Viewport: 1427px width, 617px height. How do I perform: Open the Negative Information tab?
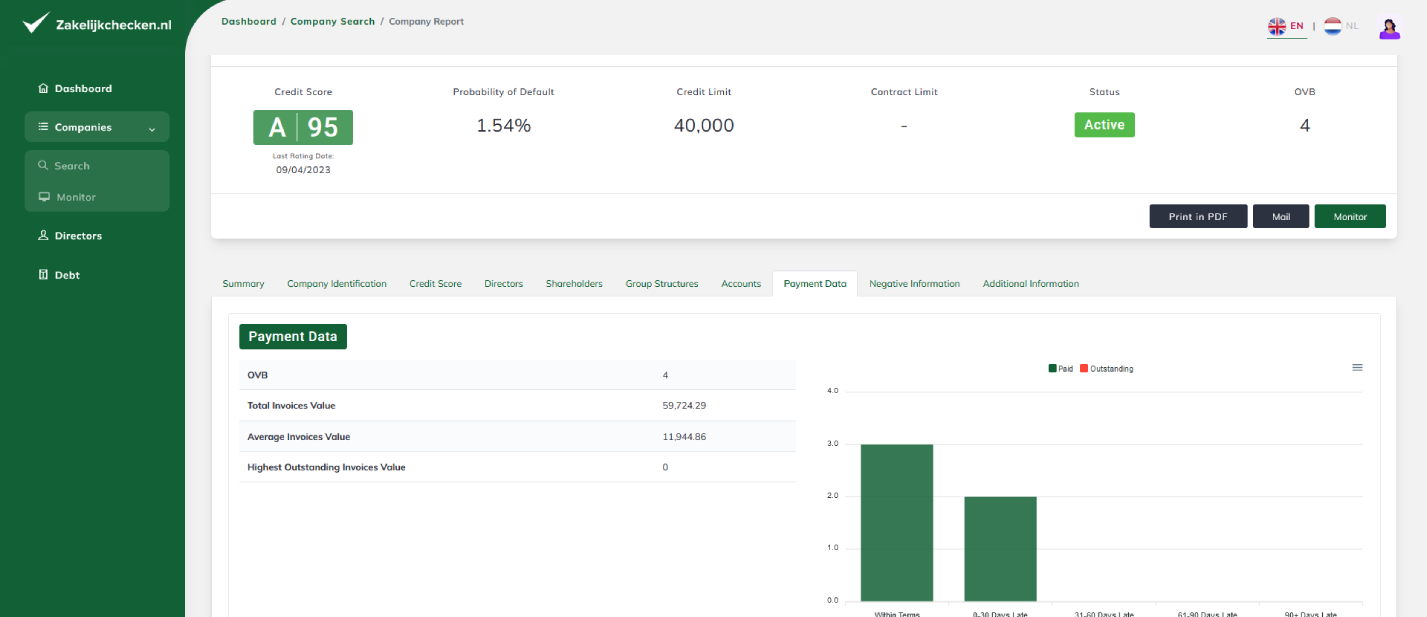coord(914,284)
